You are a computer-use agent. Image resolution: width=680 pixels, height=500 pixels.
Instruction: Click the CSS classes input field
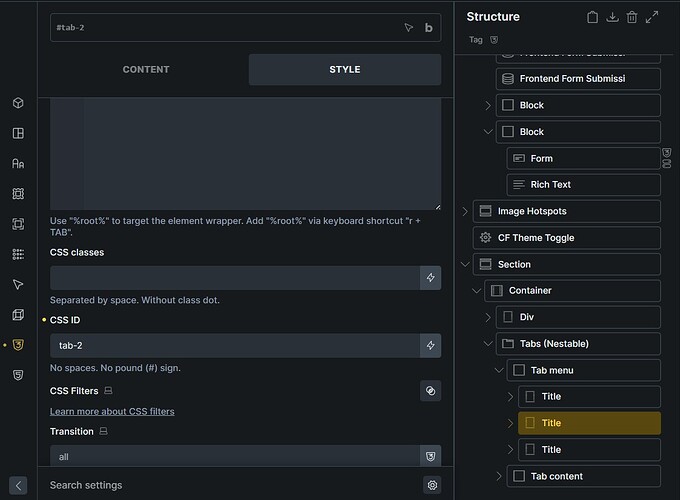point(234,278)
